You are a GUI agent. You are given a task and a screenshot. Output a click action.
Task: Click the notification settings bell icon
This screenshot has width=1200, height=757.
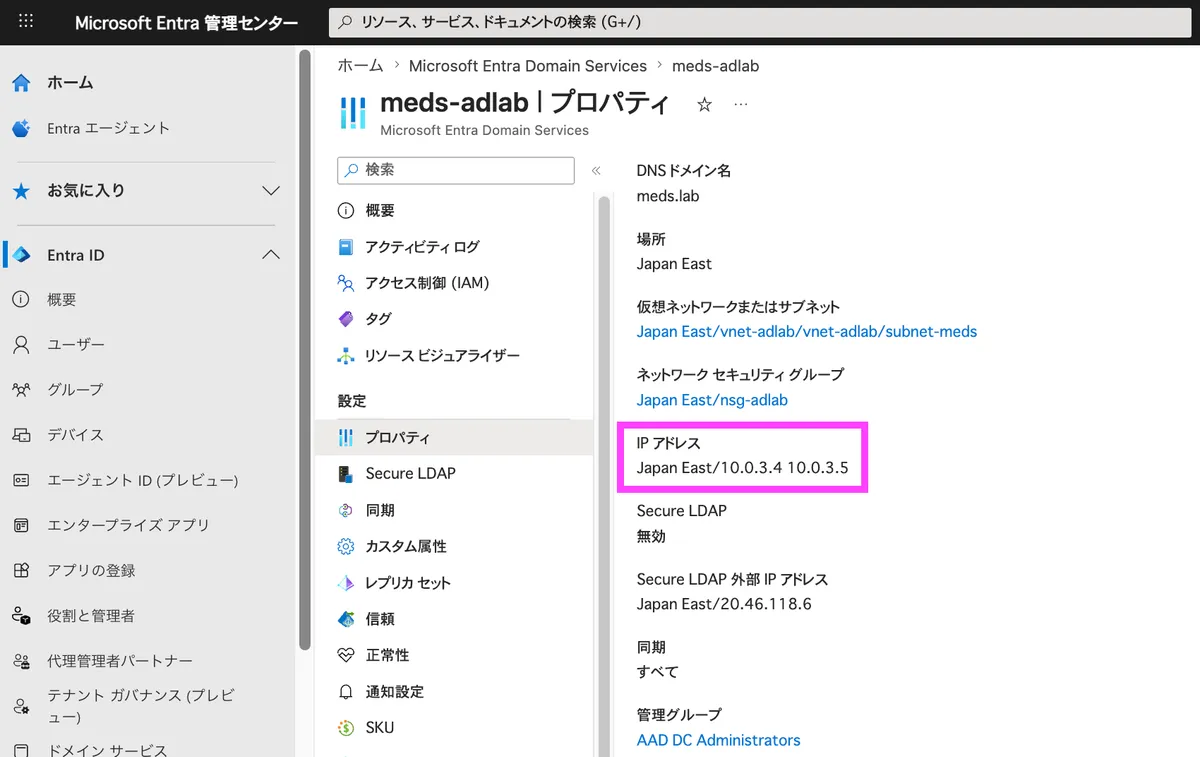[346, 692]
